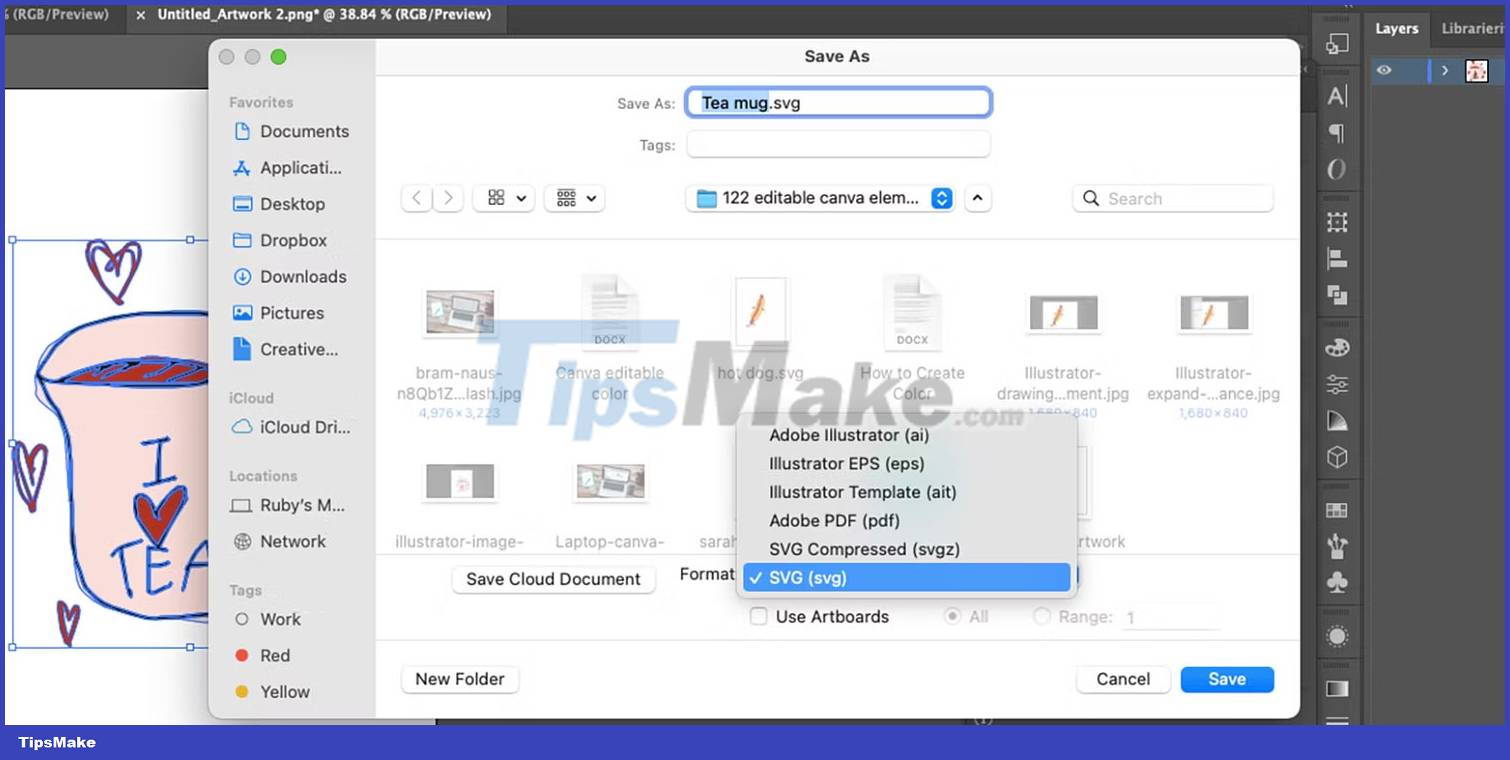Click the Save button
The image size is (1510, 760).
pyautogui.click(x=1226, y=679)
